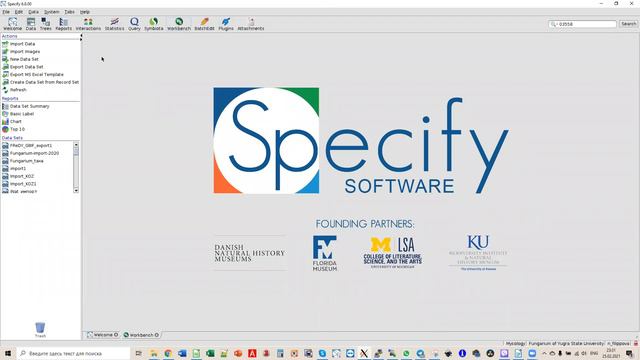
Task: Start a New Data Set
Action: (x=20, y=59)
